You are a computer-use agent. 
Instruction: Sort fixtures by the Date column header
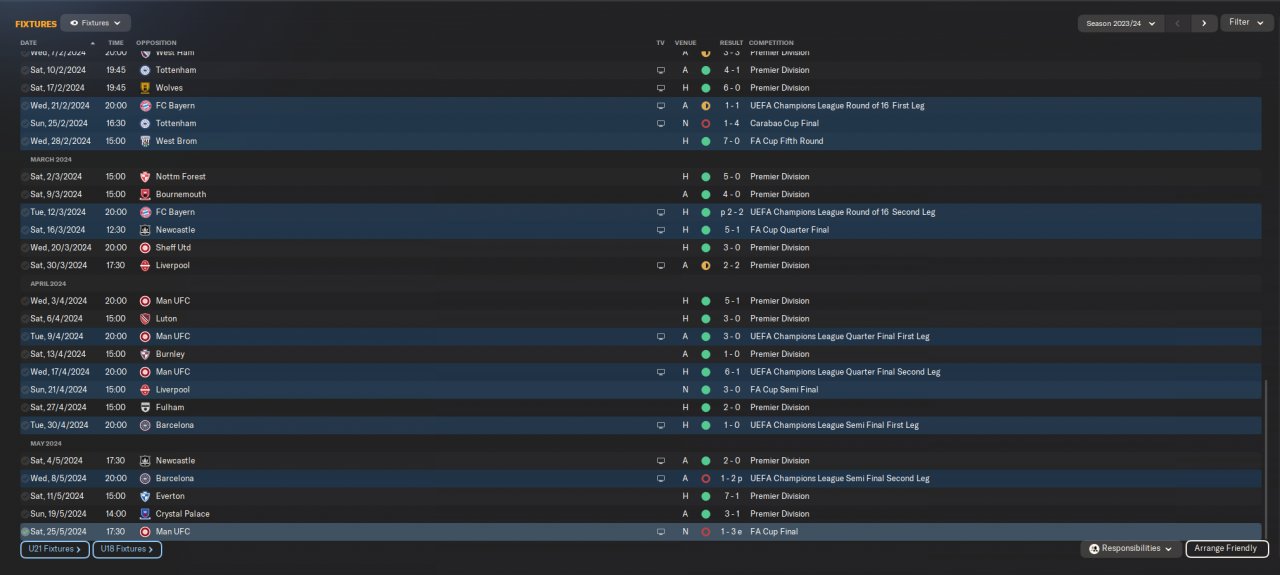[29, 43]
